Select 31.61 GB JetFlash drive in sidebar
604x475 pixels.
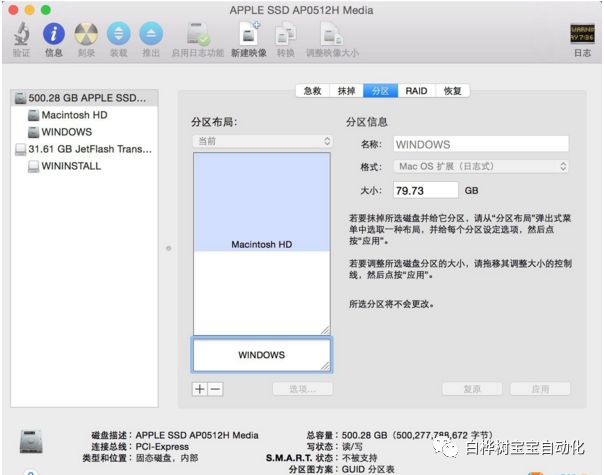coord(85,149)
